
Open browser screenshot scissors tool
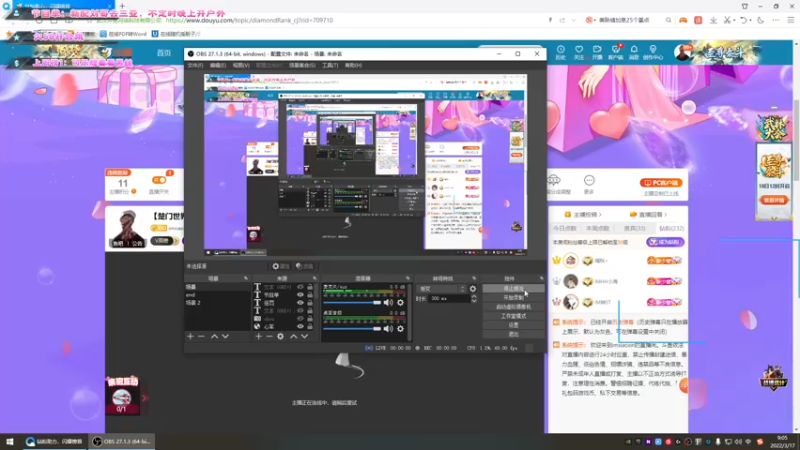728,20
